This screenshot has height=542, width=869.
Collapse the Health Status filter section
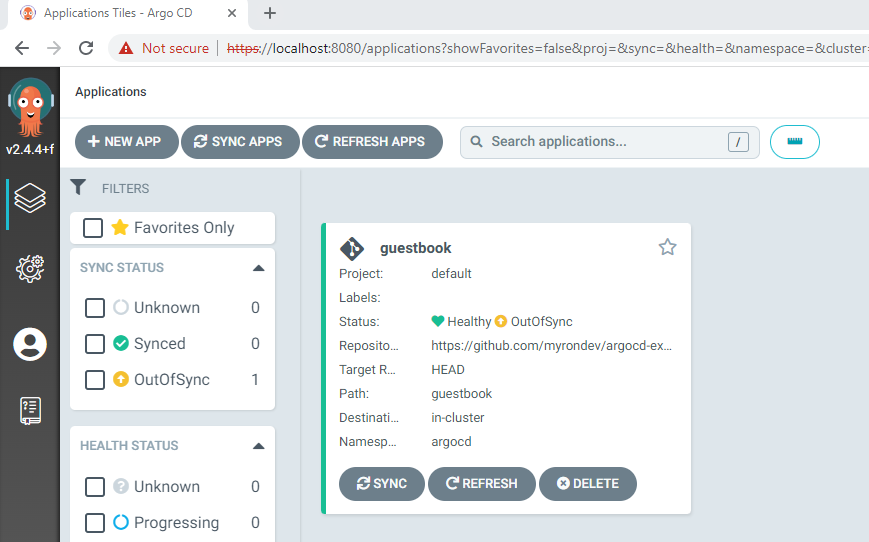(258, 446)
